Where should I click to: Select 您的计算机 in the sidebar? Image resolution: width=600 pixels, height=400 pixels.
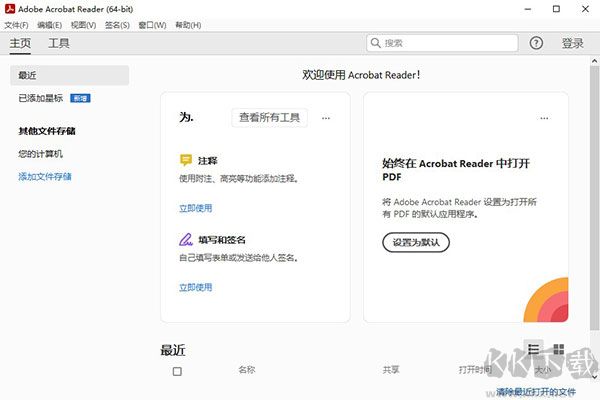[x=40, y=154]
